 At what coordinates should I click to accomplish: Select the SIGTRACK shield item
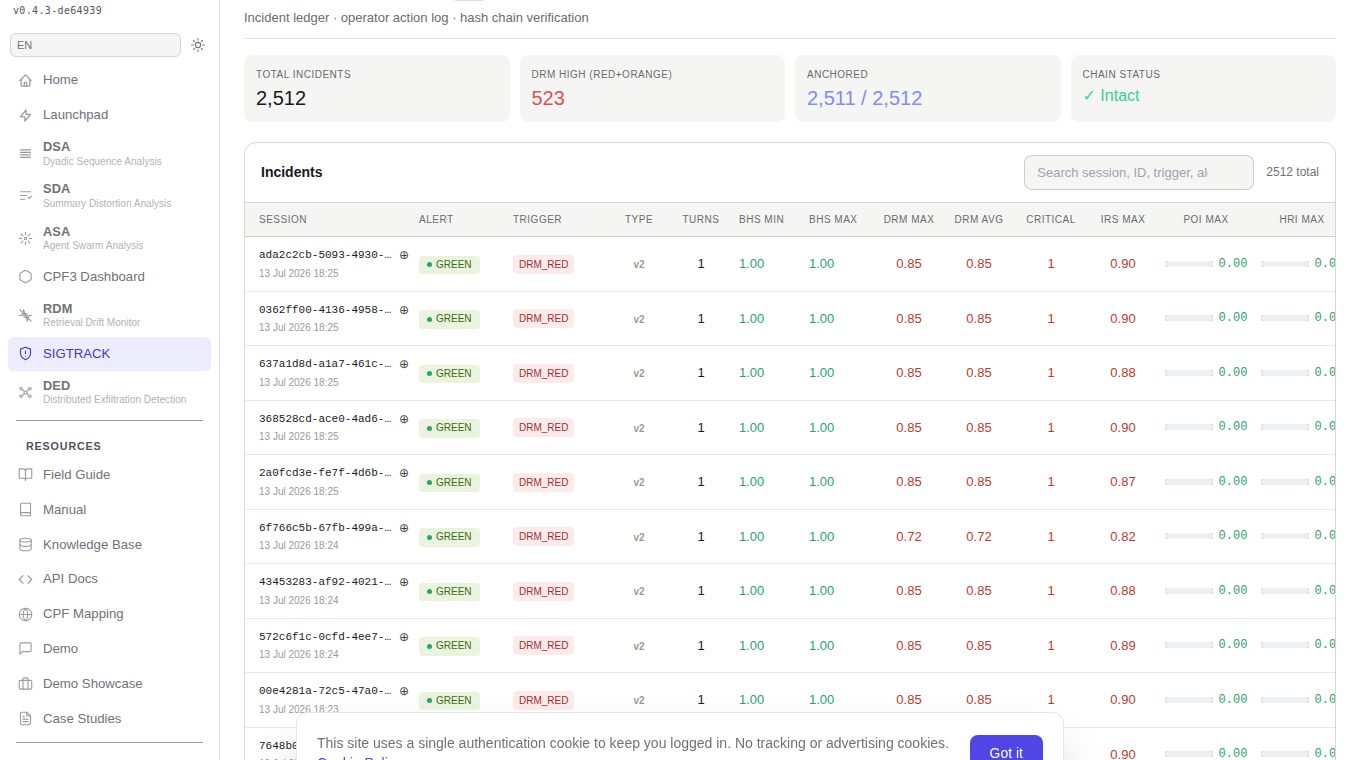tap(109, 354)
